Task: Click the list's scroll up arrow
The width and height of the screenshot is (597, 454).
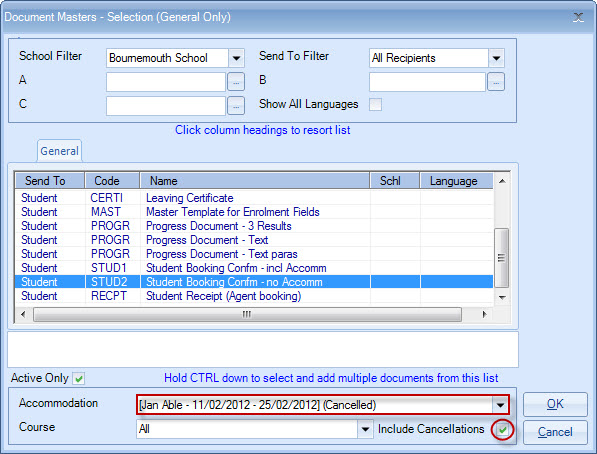Action: 502,181
